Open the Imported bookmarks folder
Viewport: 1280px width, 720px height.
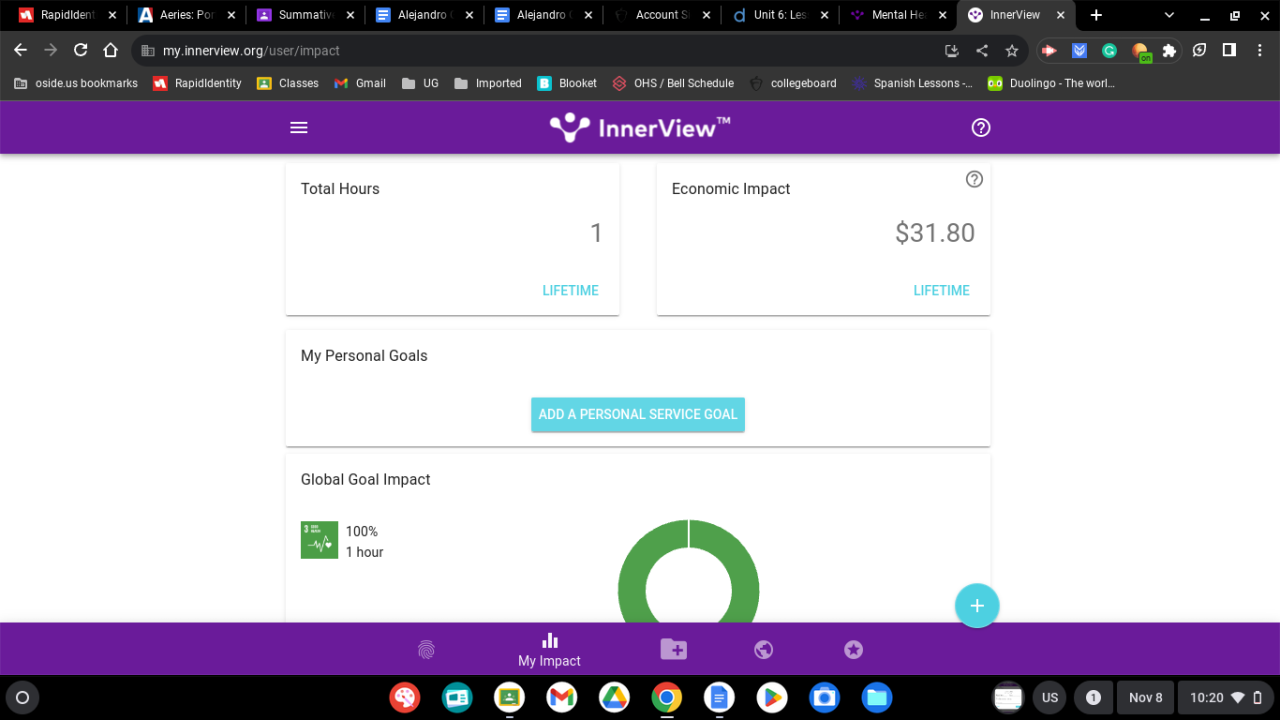tap(488, 83)
